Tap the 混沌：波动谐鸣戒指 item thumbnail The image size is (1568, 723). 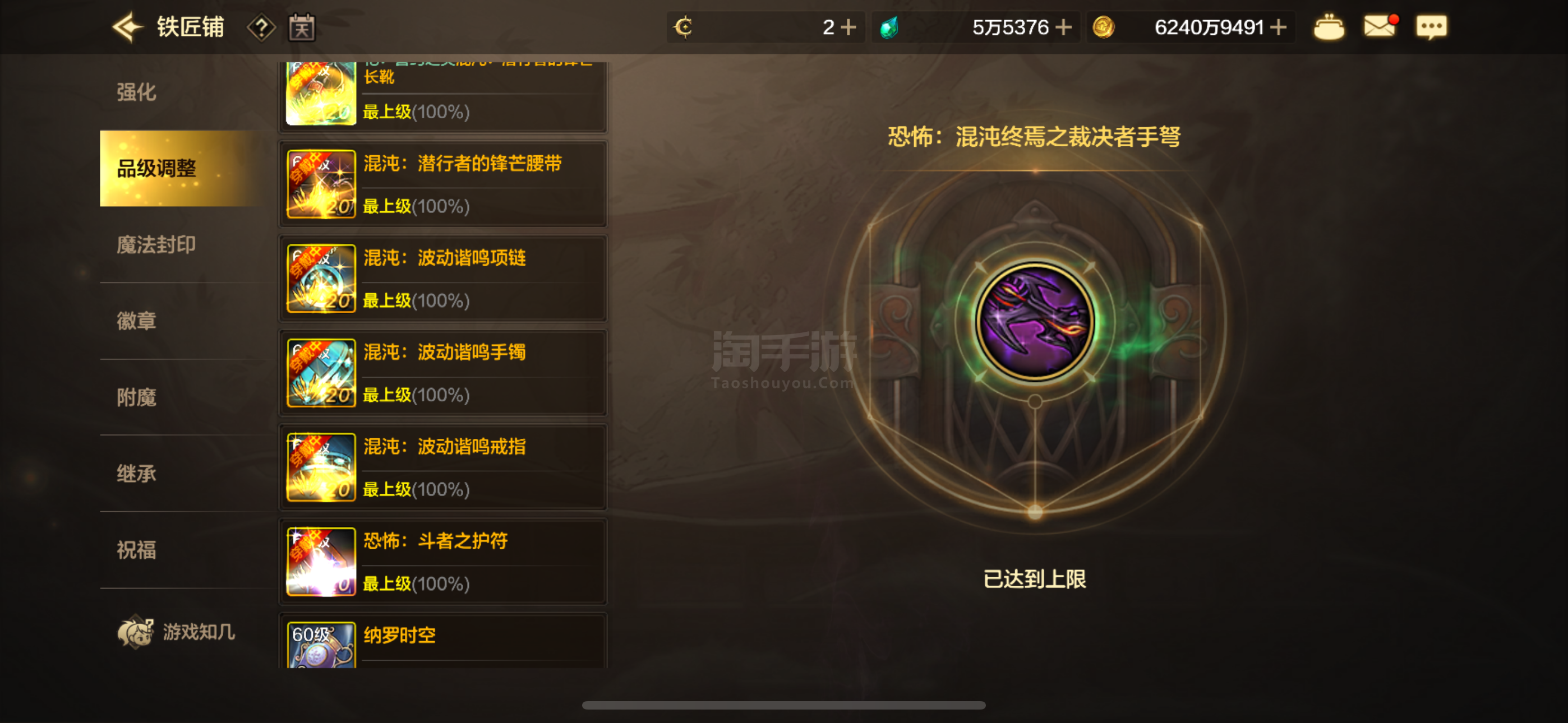click(321, 467)
